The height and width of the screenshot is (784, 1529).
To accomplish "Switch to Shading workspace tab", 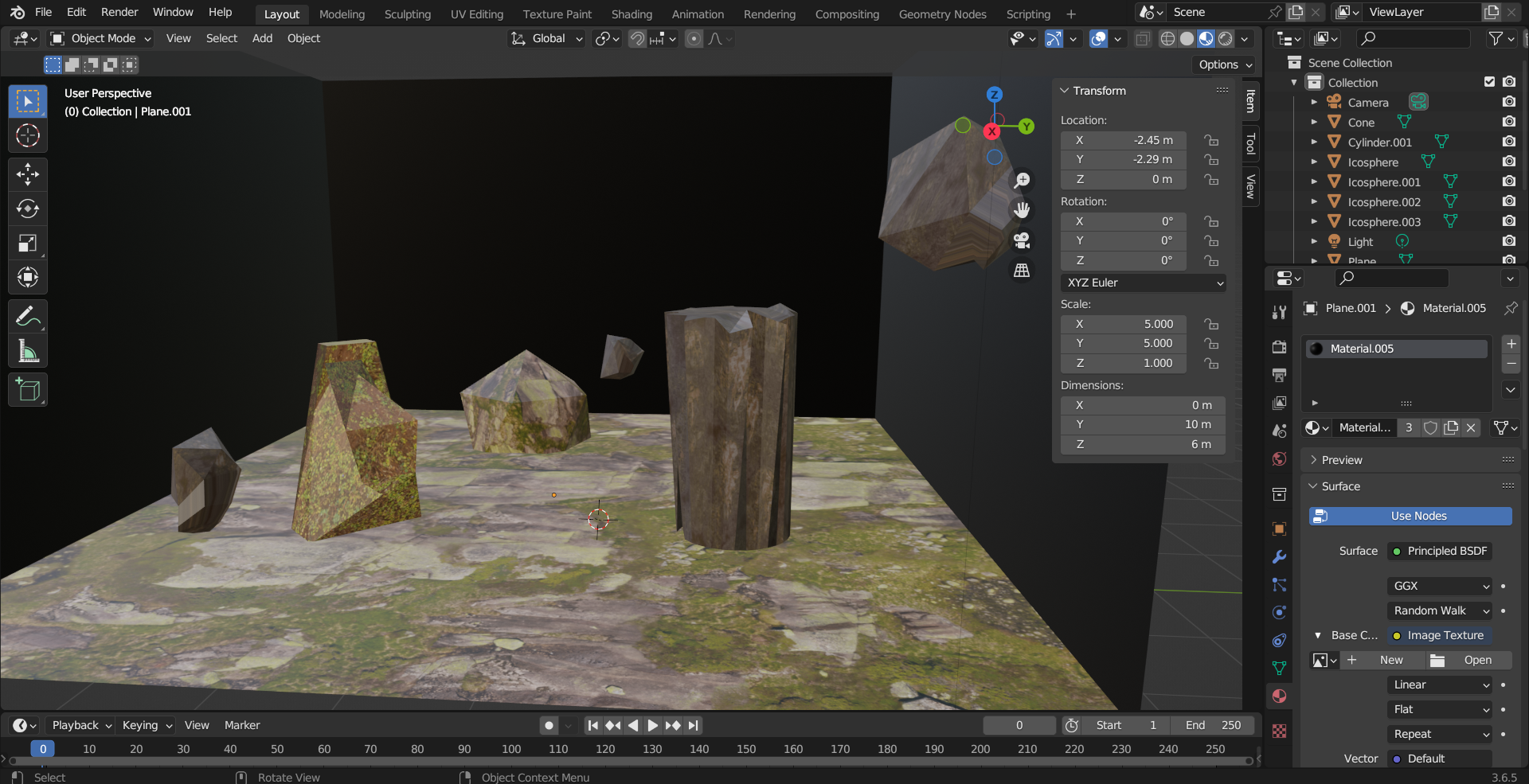I will (632, 14).
